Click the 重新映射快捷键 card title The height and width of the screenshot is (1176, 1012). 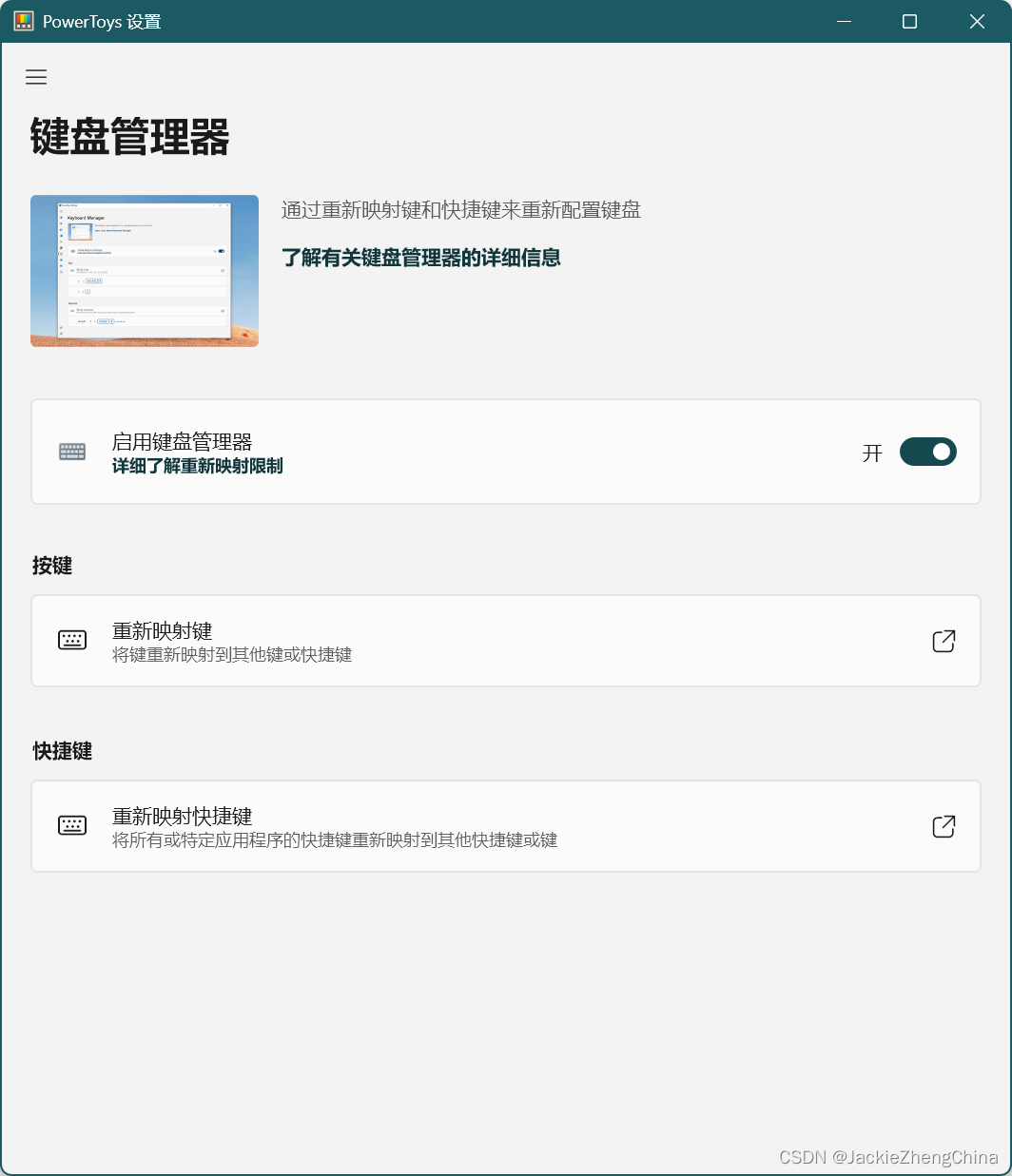(183, 817)
